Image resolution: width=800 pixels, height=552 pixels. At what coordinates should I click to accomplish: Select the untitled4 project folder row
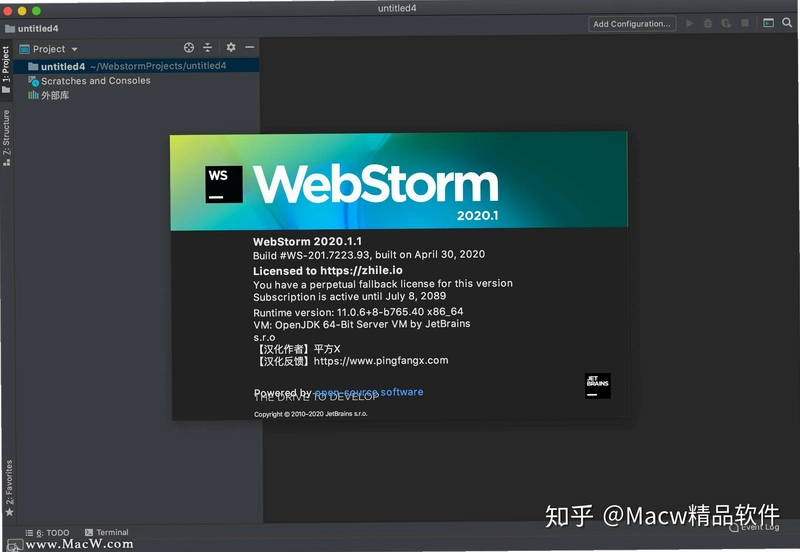pyautogui.click(x=136, y=66)
